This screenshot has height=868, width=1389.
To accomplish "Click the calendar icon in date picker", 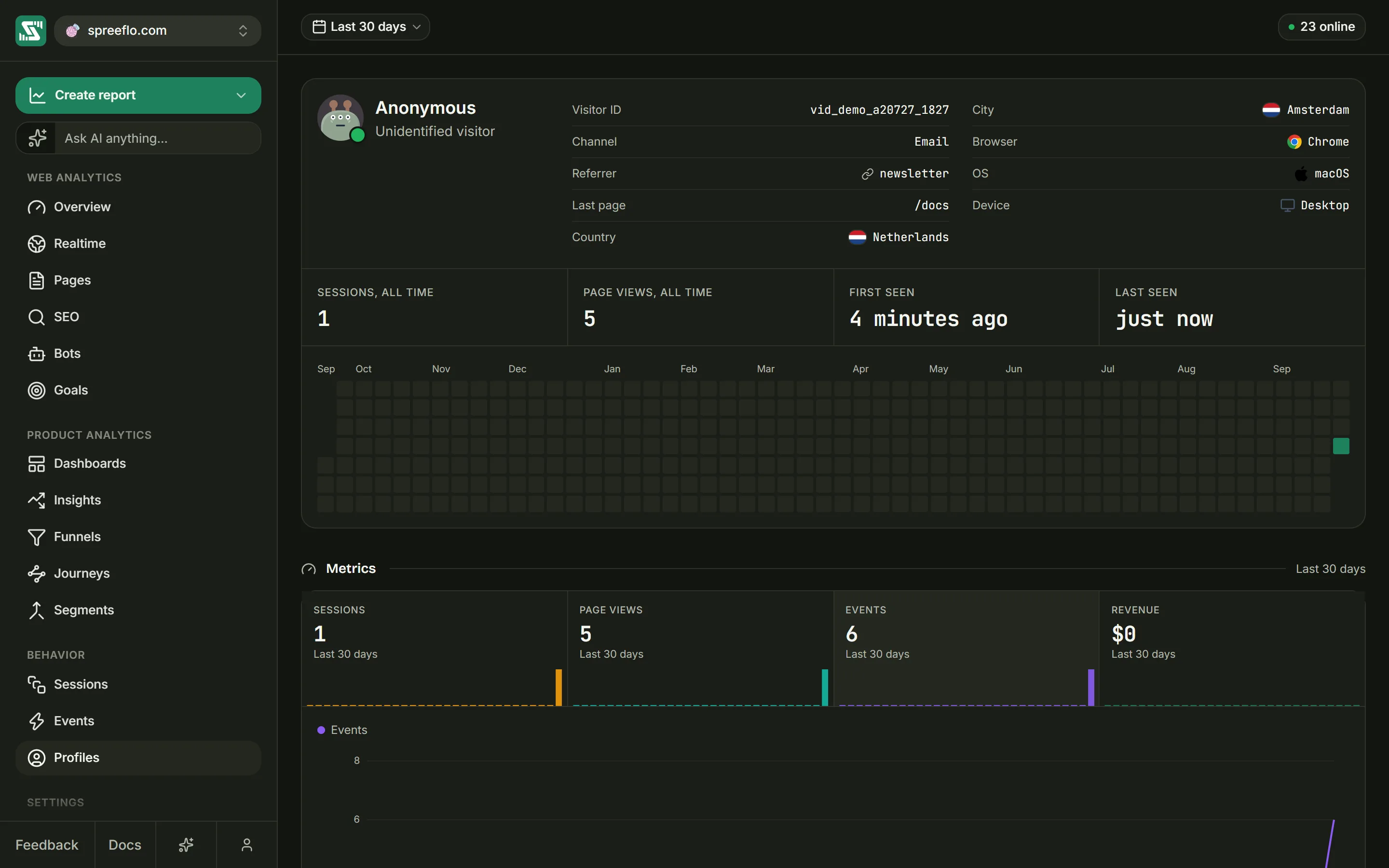I will 319,27.
